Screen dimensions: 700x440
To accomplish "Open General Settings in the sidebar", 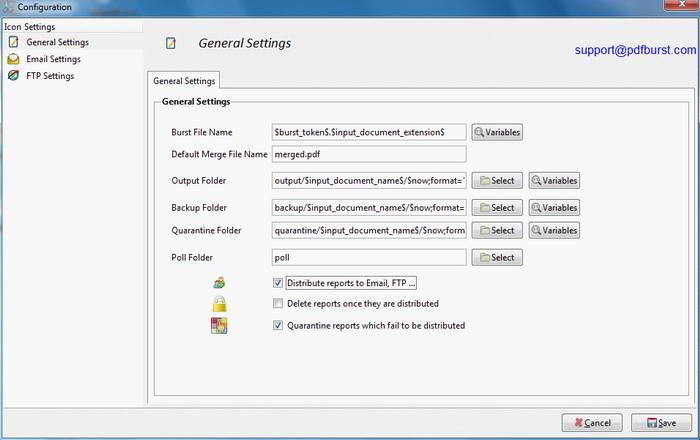I will coord(57,42).
